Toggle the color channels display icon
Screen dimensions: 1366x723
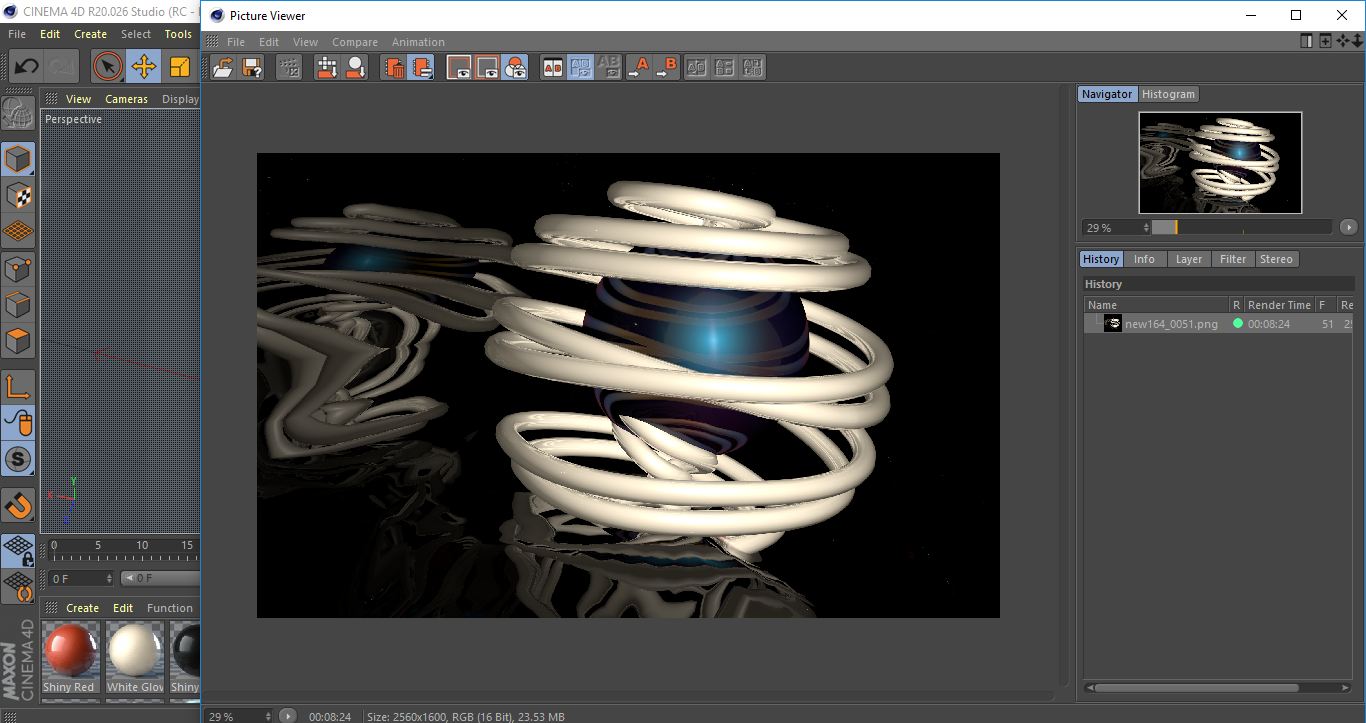515,67
